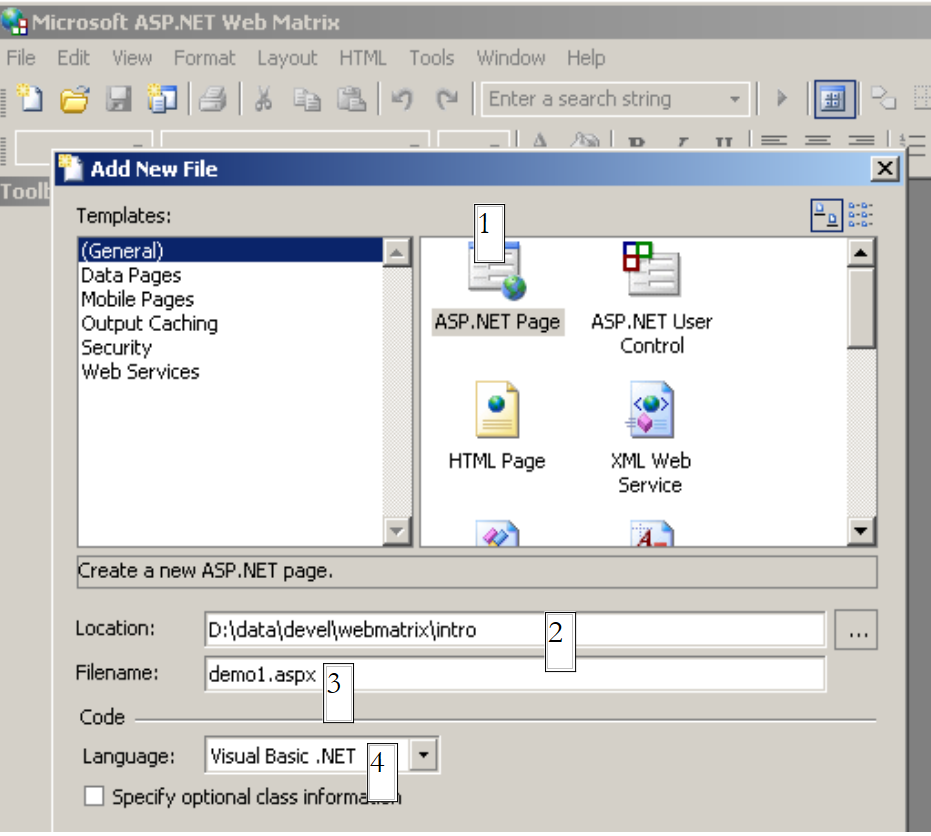Open the Tools menu

[431, 58]
